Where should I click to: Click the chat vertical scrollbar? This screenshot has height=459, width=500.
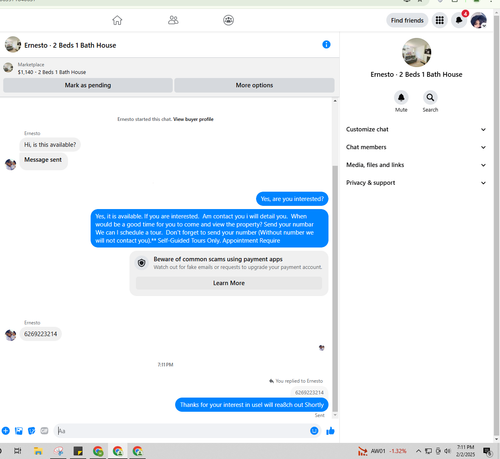(x=335, y=288)
